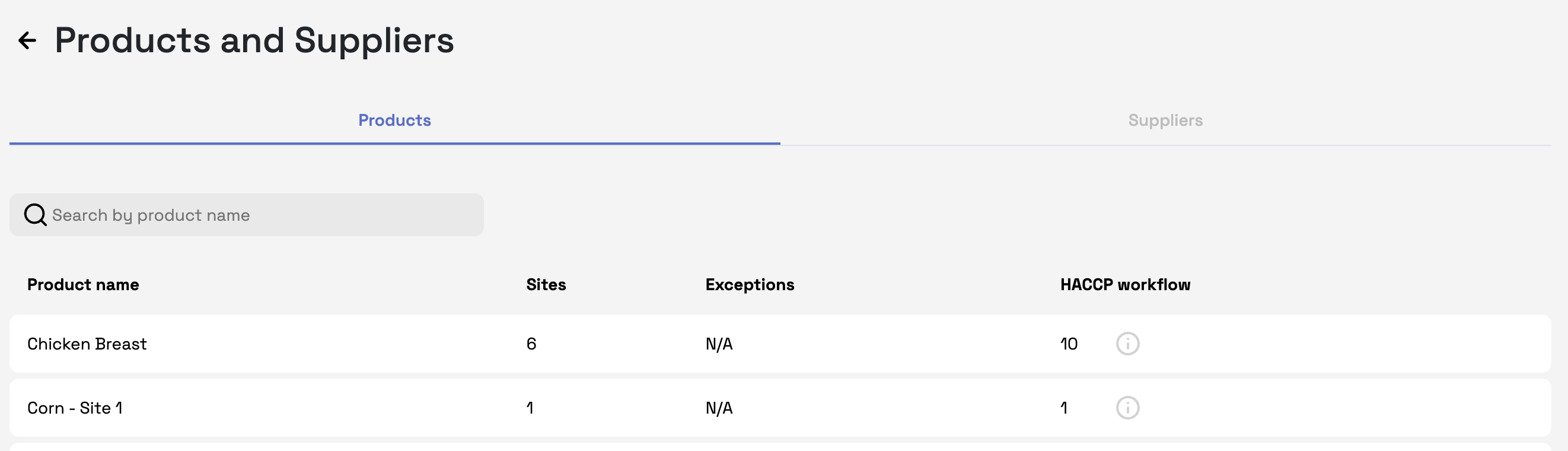This screenshot has height=451, width=1568.
Task: Click the N/A exceptions value for Corn - Site 1
Action: pyautogui.click(x=719, y=408)
